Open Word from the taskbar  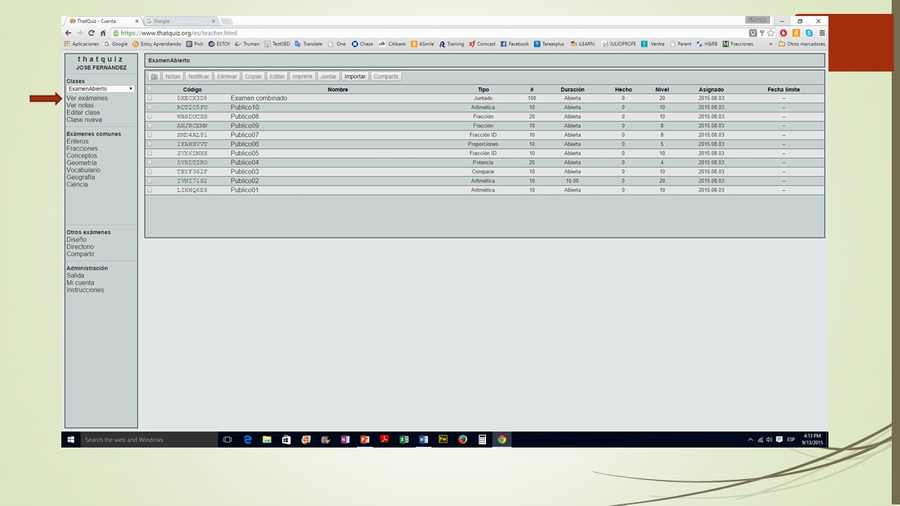point(424,439)
